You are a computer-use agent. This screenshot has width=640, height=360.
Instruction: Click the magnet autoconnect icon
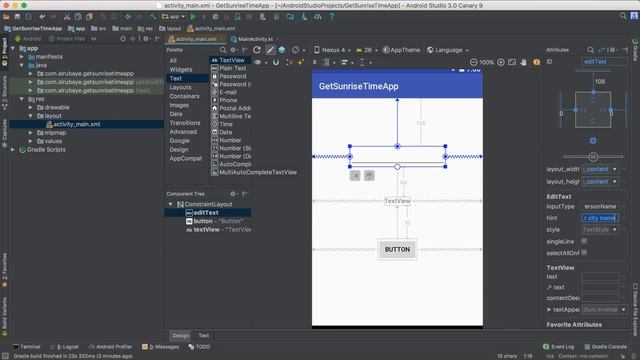click(x=276, y=62)
